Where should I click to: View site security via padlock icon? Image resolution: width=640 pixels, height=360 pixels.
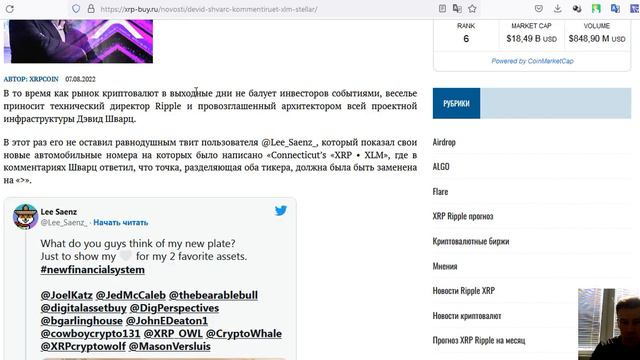point(91,9)
